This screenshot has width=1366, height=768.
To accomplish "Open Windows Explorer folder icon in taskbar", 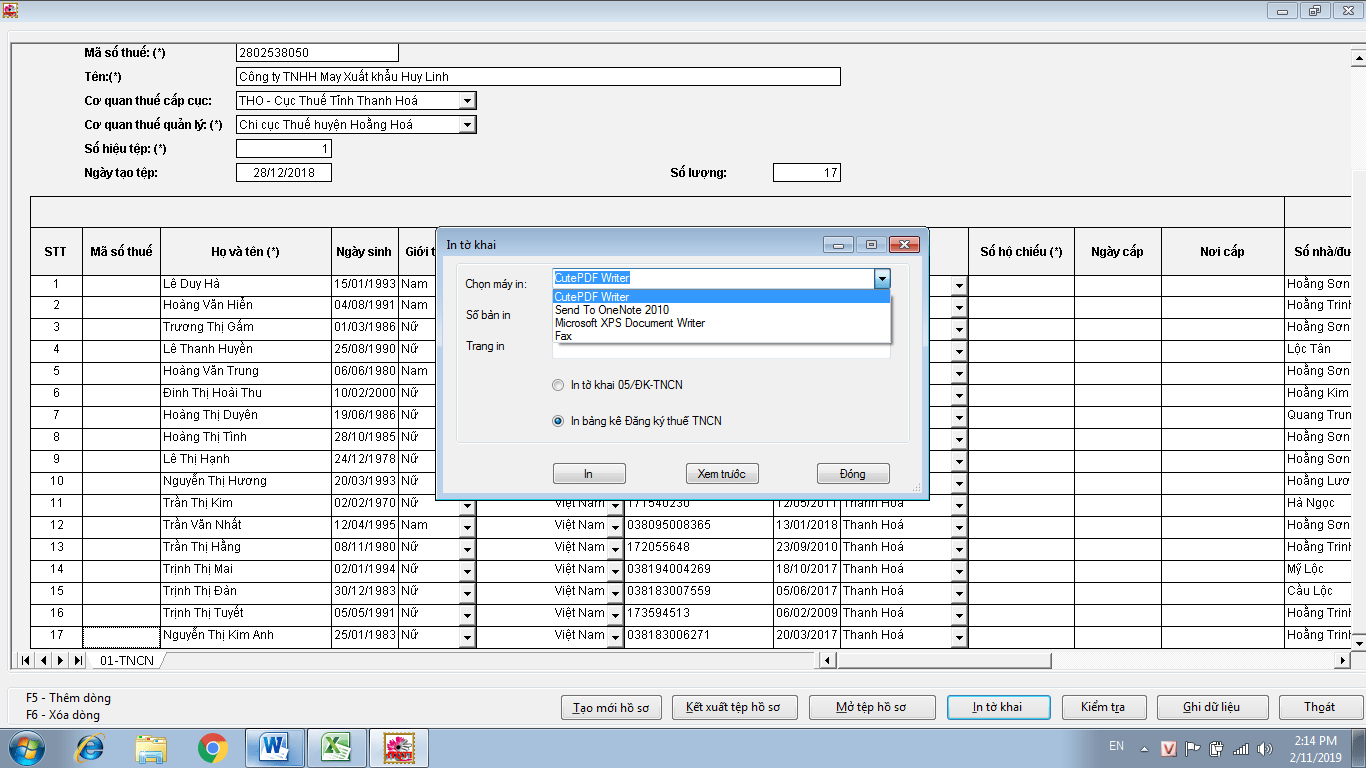I will 151,747.
